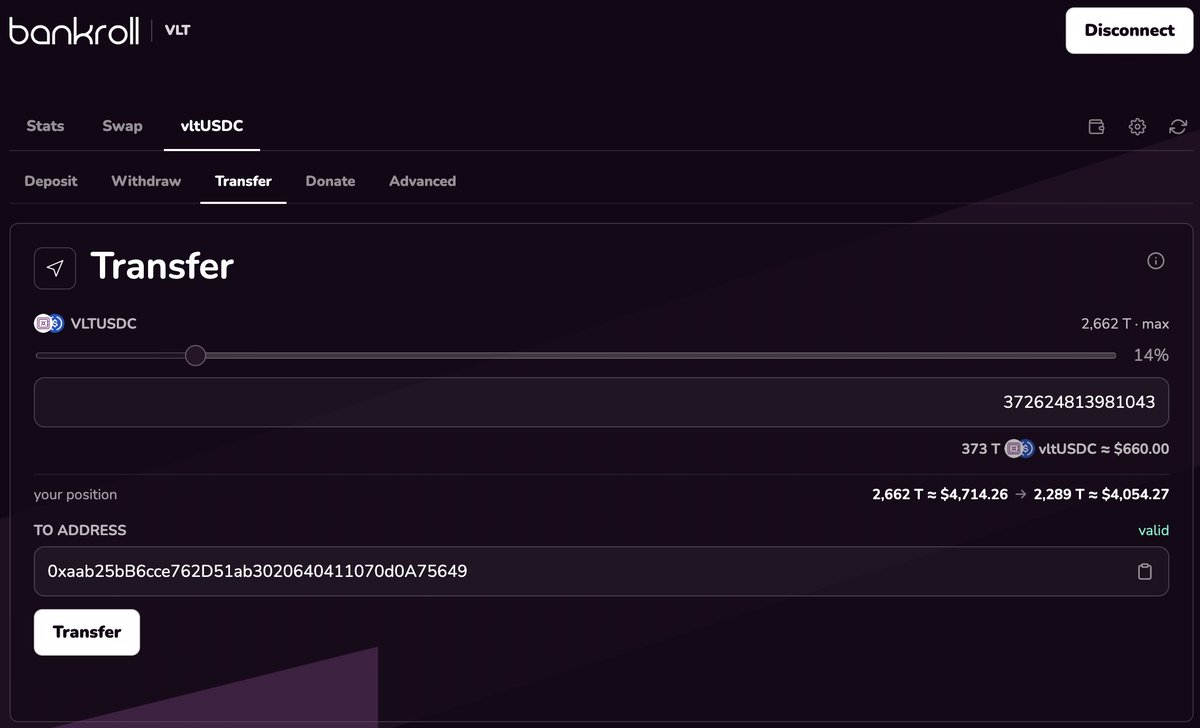This screenshot has height=728, width=1200.
Task: Click the paste clipboard icon in the address field
Action: pyautogui.click(x=1145, y=572)
